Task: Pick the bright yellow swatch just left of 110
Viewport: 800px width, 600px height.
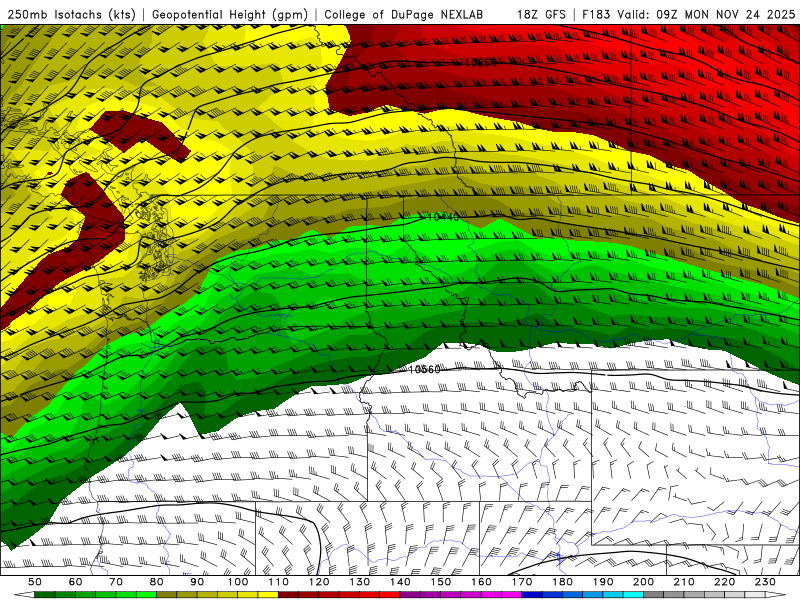Action: click(x=268, y=595)
